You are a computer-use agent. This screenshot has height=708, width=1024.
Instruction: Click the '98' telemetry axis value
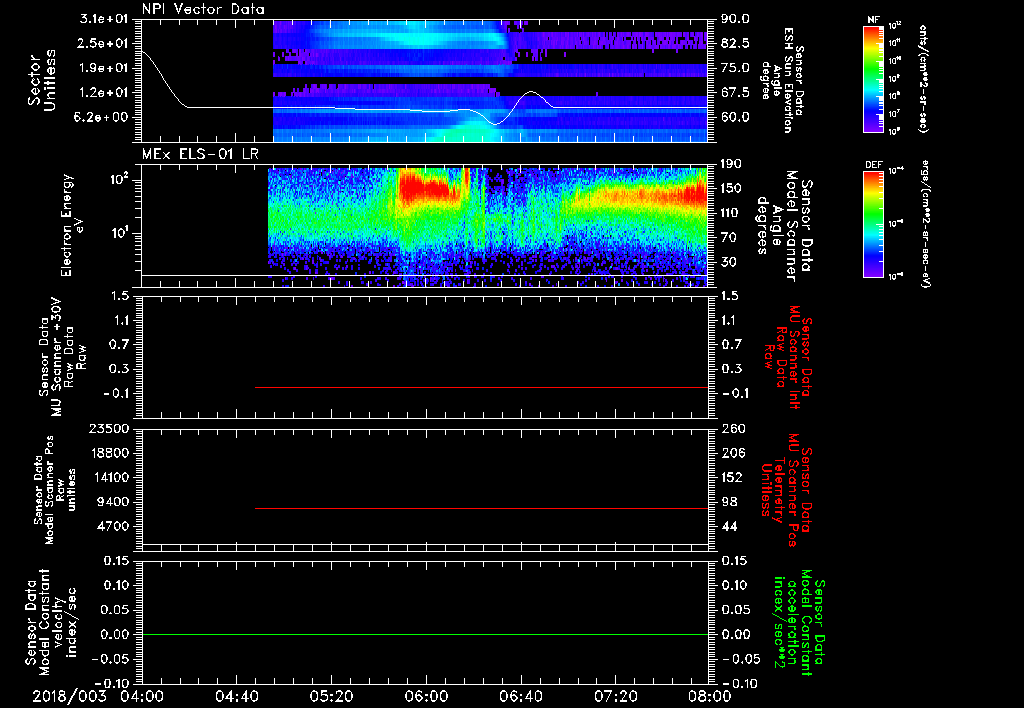click(729, 502)
